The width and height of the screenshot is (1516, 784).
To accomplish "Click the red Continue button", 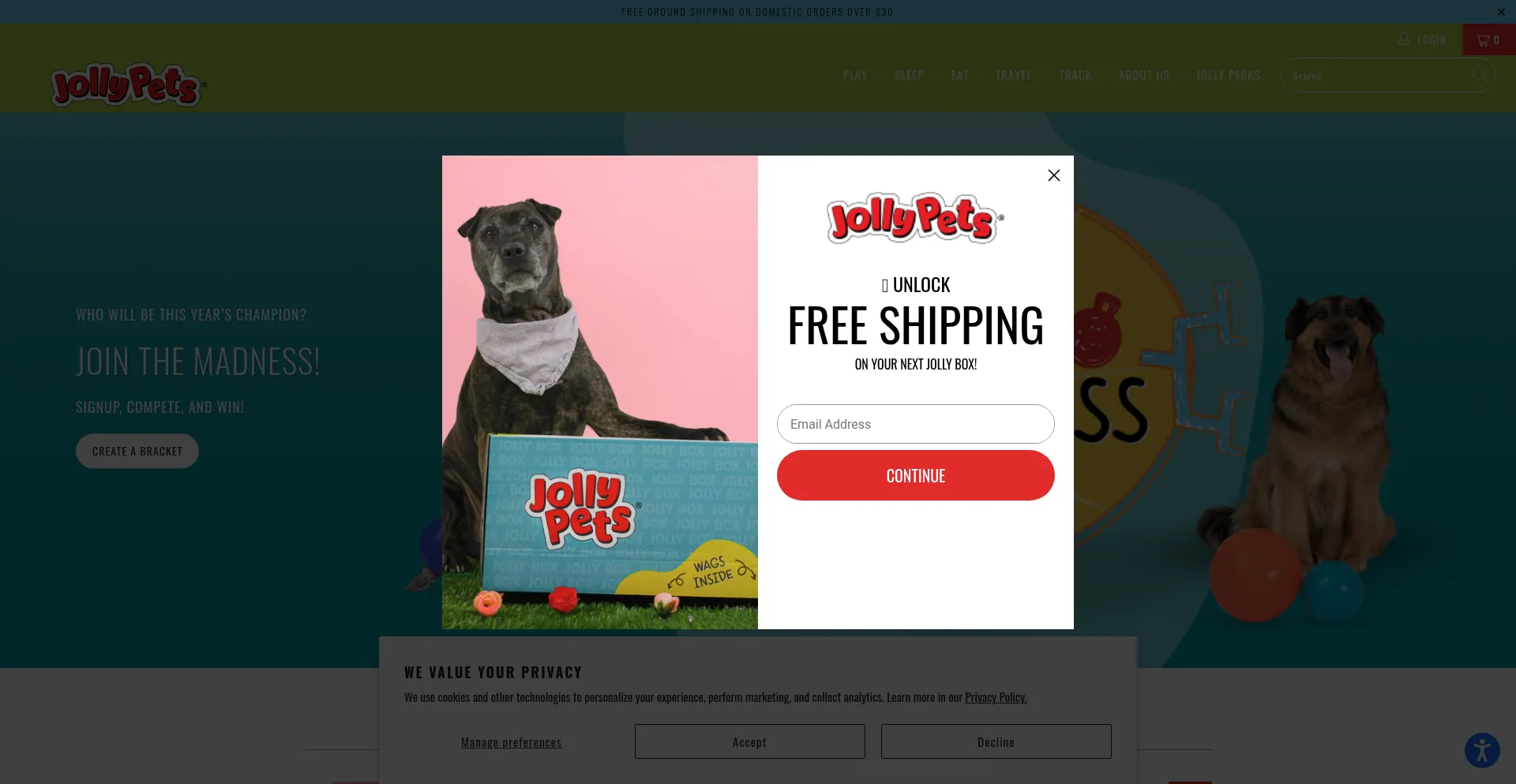I will pos(915,475).
